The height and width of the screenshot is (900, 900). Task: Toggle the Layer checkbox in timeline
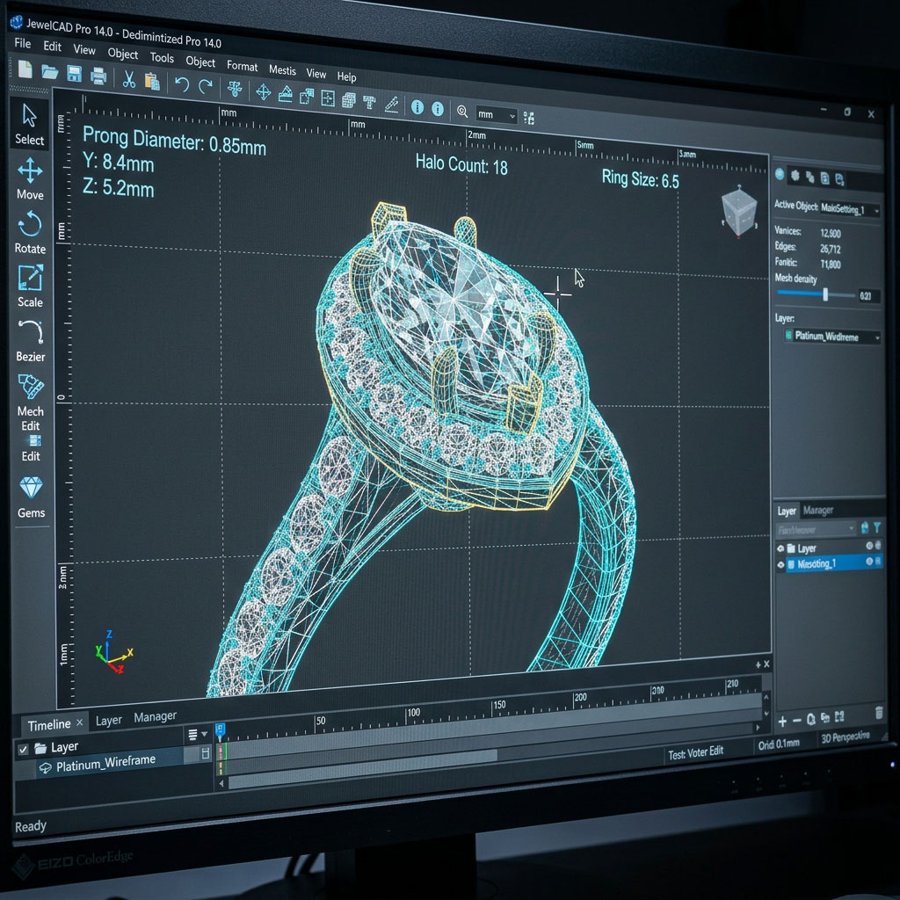24,750
